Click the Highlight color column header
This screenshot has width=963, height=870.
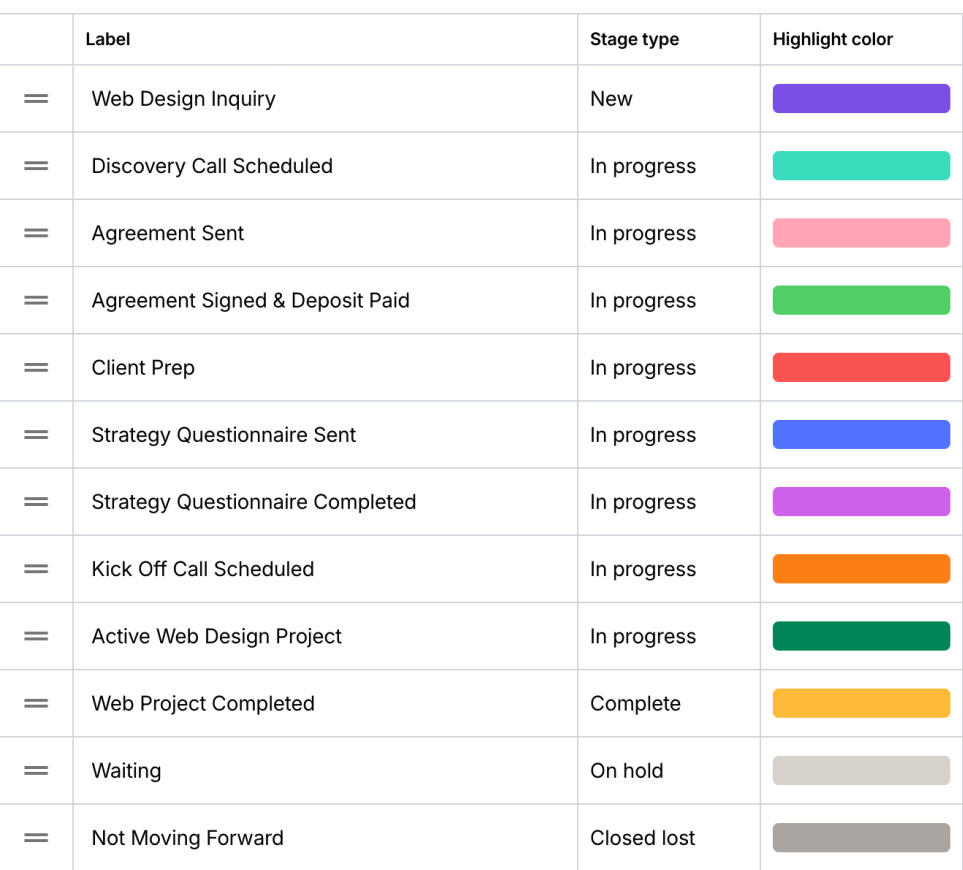832,39
